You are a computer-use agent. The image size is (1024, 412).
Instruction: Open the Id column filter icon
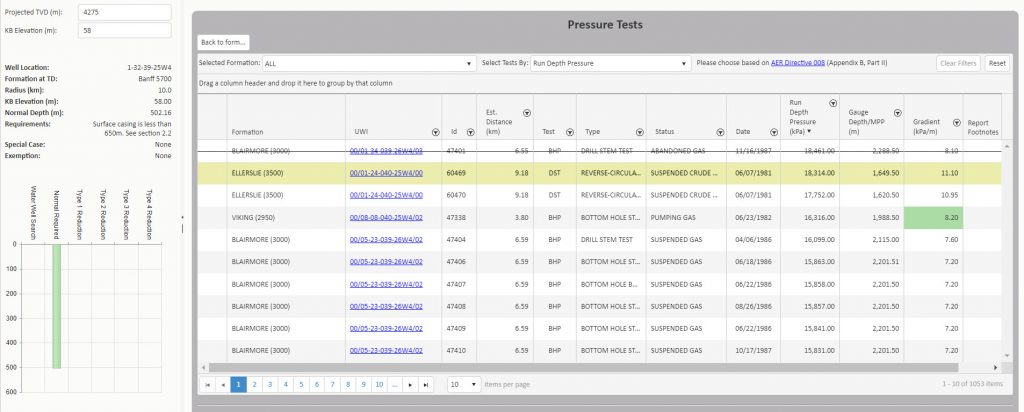coord(470,132)
